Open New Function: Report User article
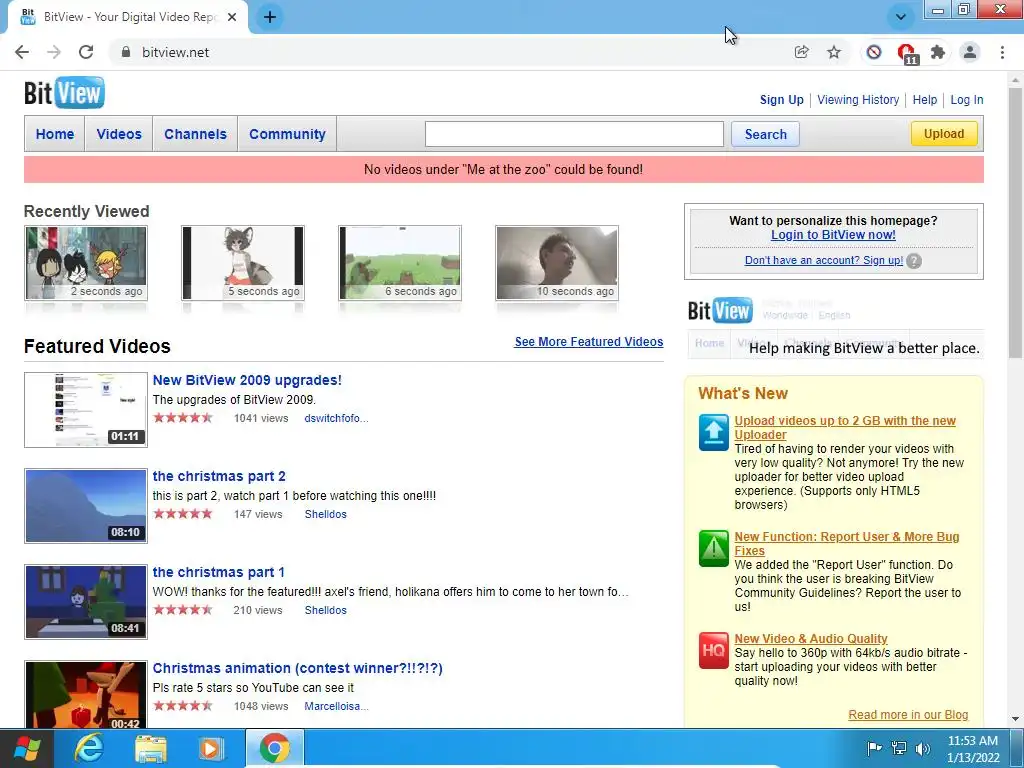This screenshot has height=768, width=1024. (846, 543)
